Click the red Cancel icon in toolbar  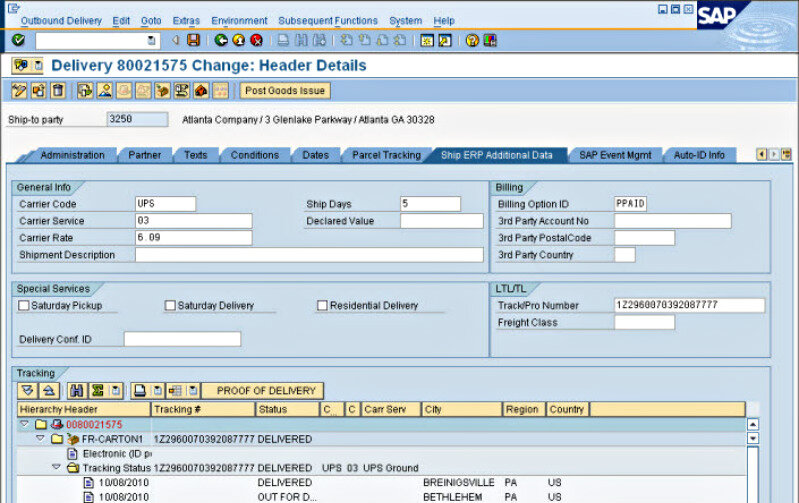pyautogui.click(x=256, y=40)
